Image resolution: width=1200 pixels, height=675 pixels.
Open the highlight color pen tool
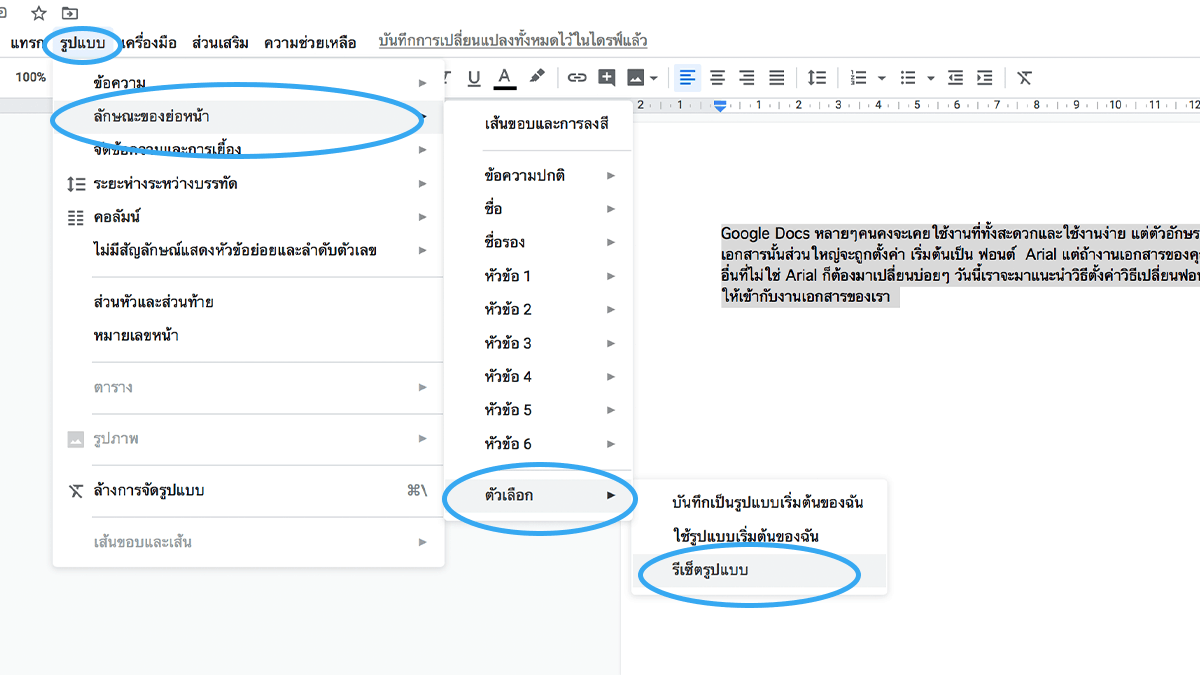[537, 77]
